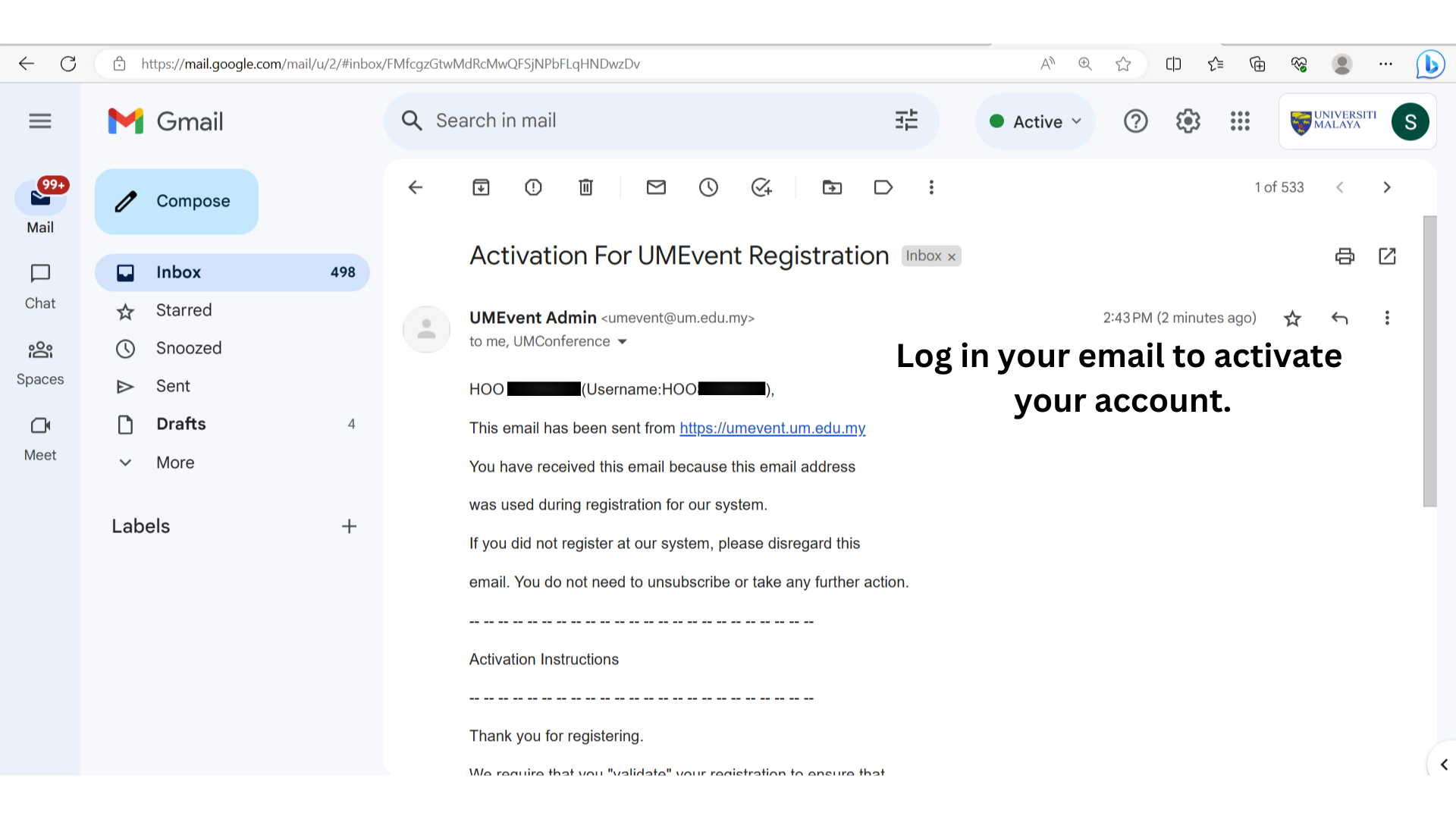Viewport: 1456px width, 819px height.
Task: Click the Reply arrow icon
Action: pos(1340,318)
